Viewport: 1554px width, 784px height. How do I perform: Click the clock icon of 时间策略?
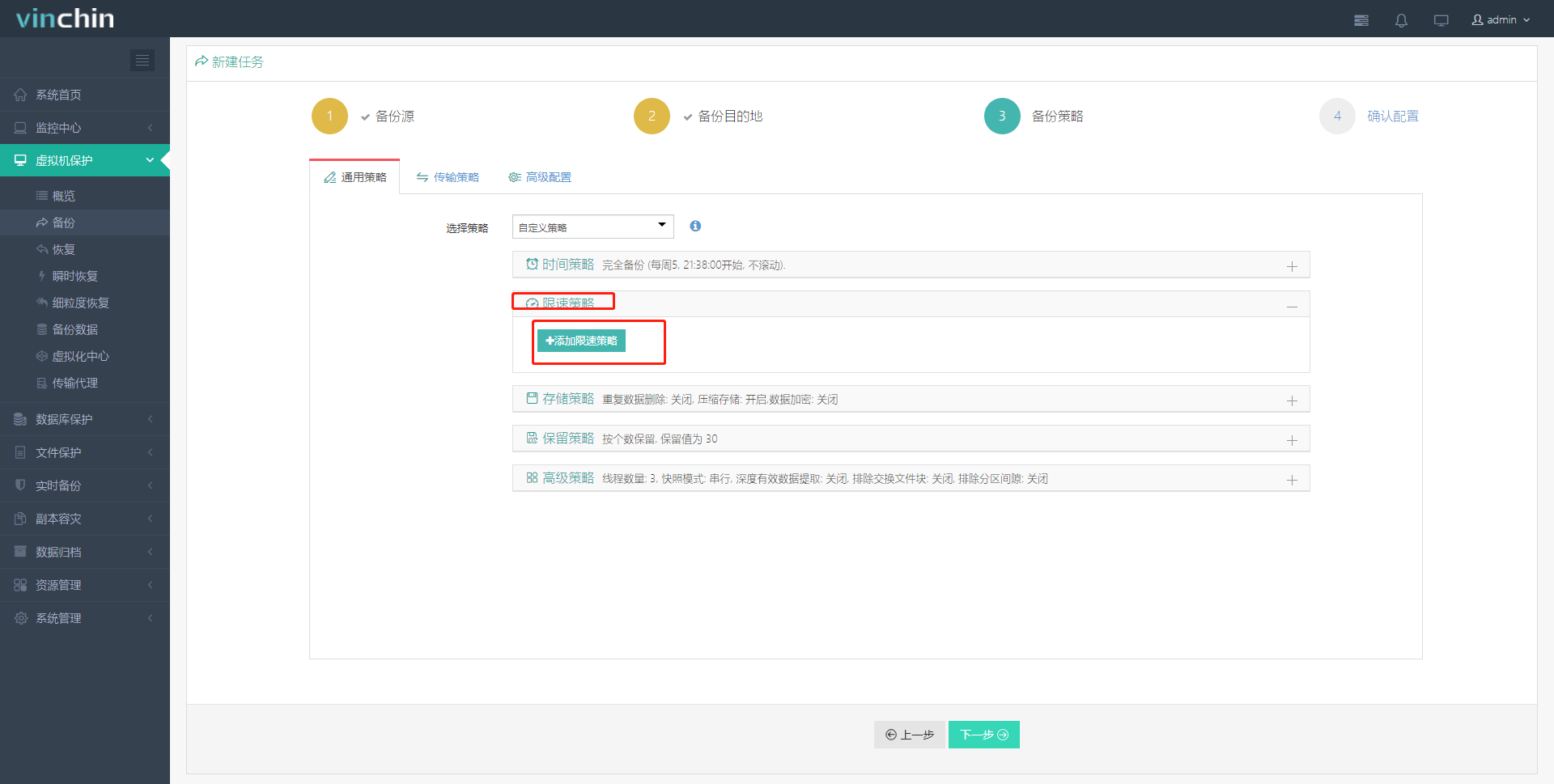pos(532,264)
